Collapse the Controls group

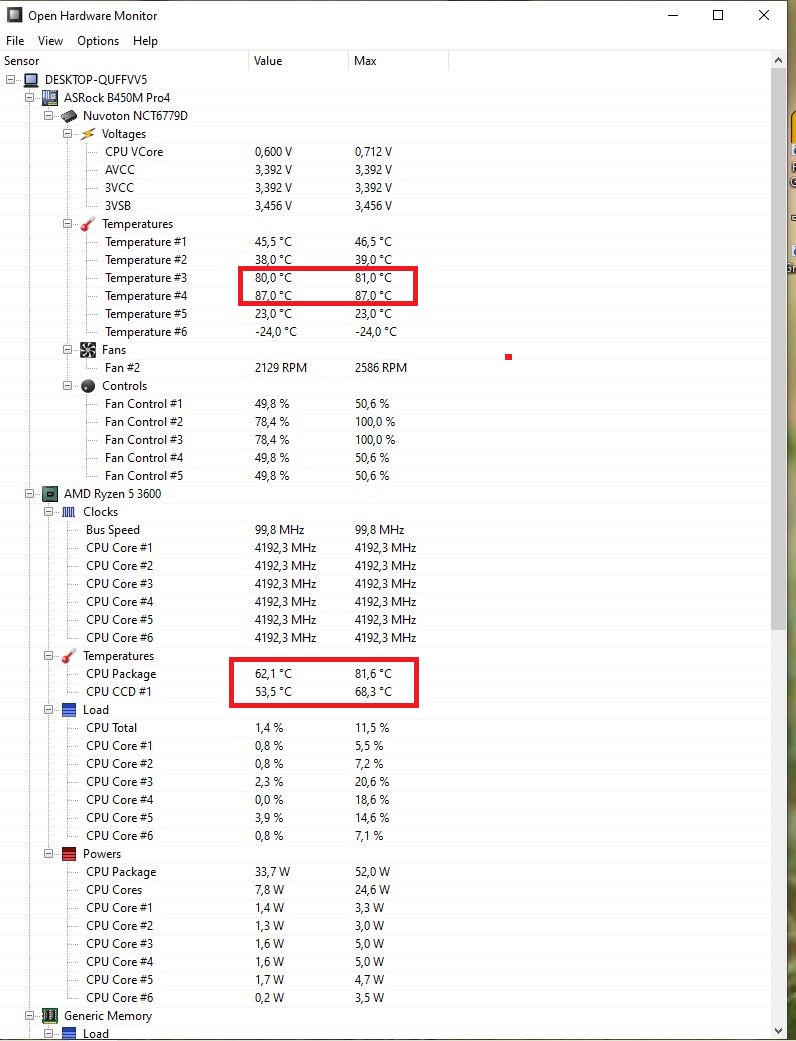tap(68, 386)
